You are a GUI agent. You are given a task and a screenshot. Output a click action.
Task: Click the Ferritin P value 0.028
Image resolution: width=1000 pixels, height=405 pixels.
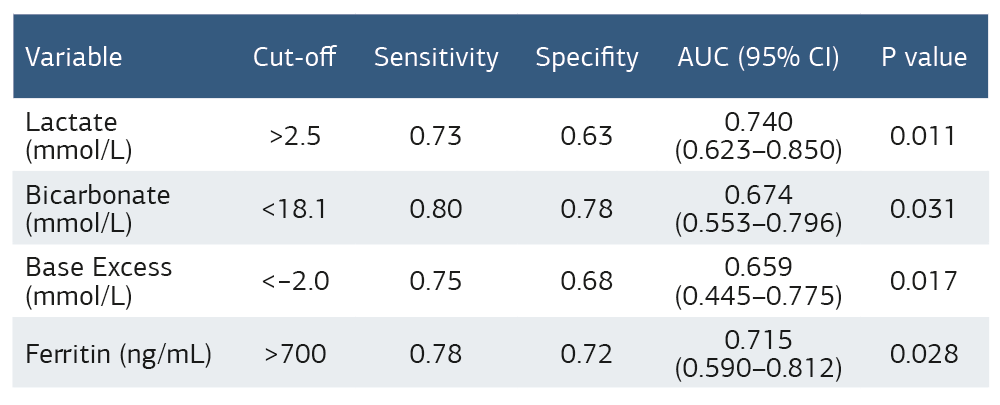point(924,354)
